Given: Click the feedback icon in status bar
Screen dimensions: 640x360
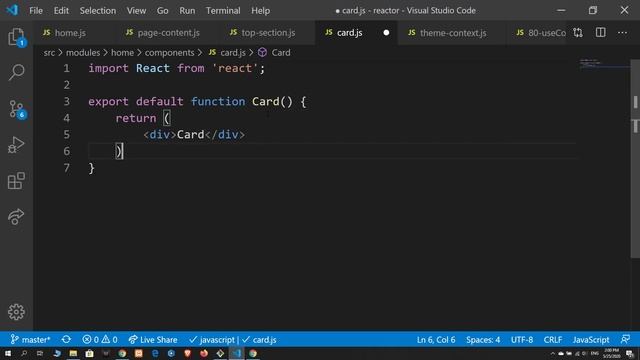Looking at the screenshot, I should [x=625, y=340].
